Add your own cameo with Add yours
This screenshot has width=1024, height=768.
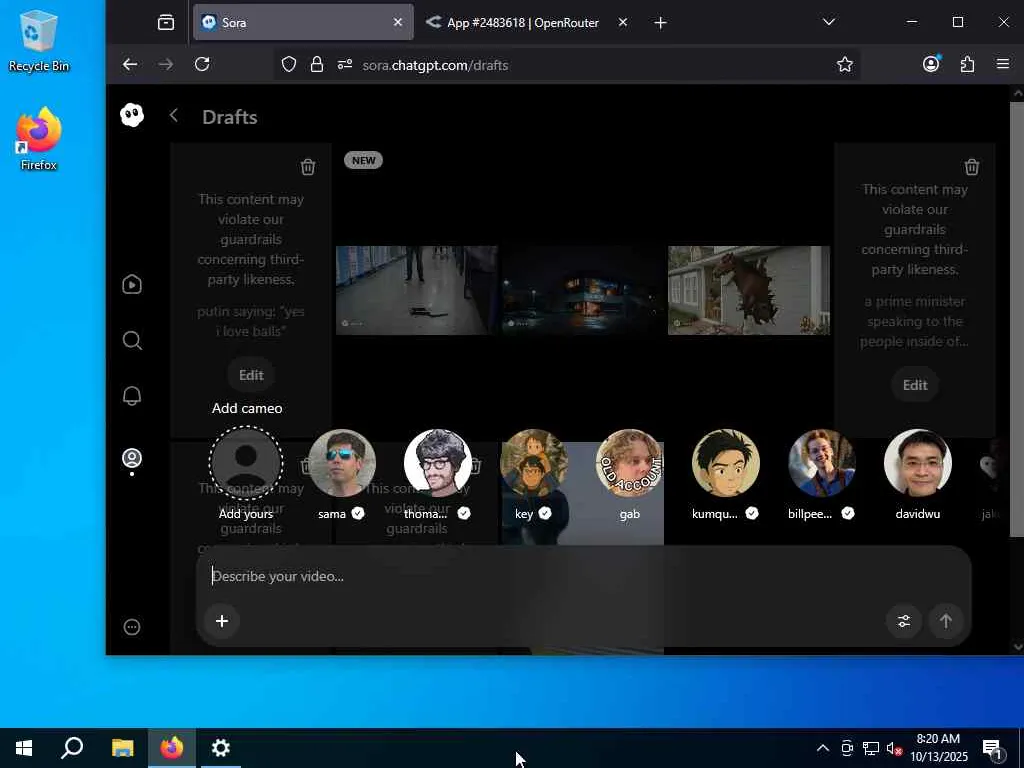(x=246, y=463)
